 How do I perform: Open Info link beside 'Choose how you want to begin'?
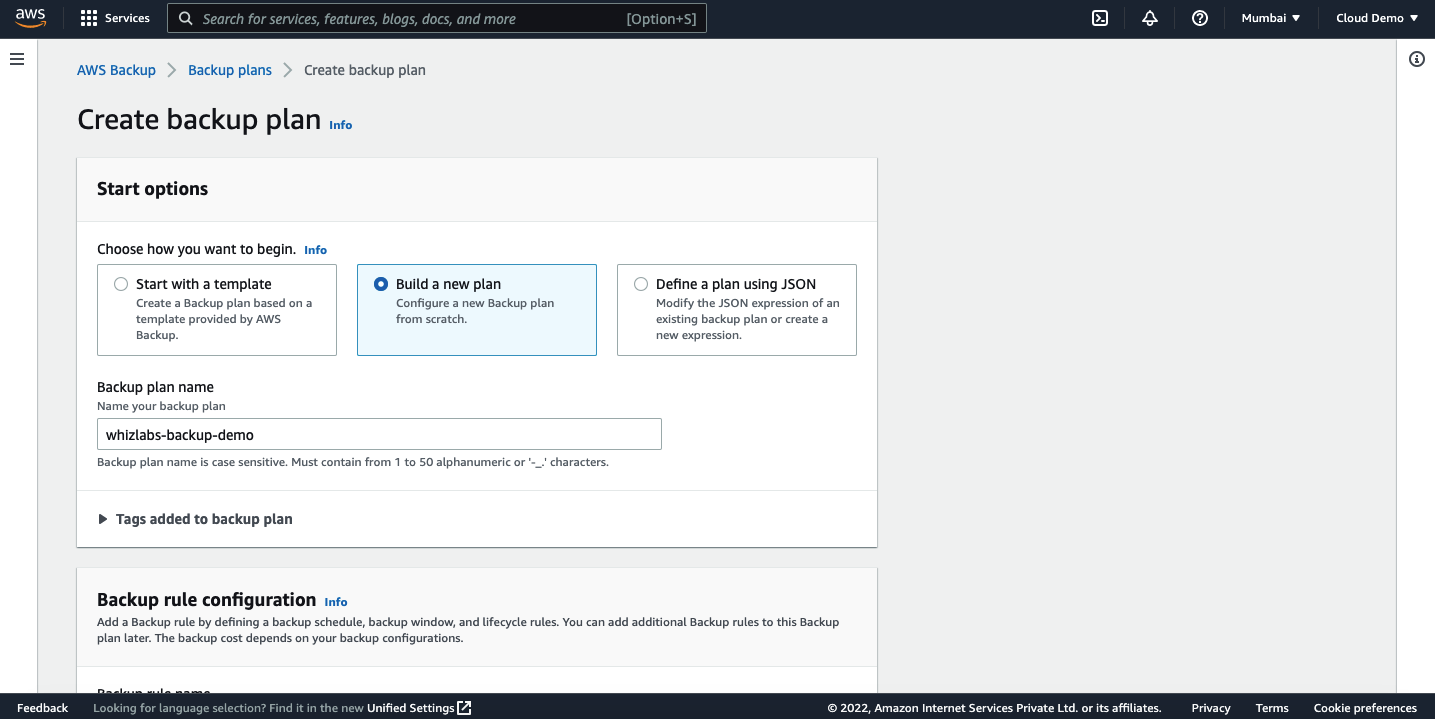click(x=315, y=250)
